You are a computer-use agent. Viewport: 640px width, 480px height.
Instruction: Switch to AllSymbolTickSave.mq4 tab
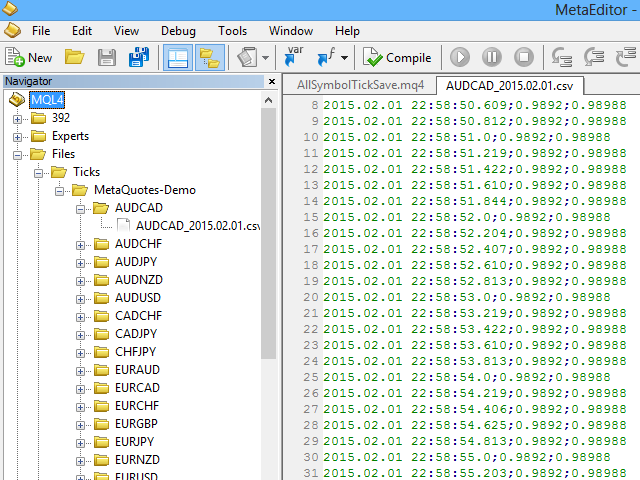[x=360, y=85]
